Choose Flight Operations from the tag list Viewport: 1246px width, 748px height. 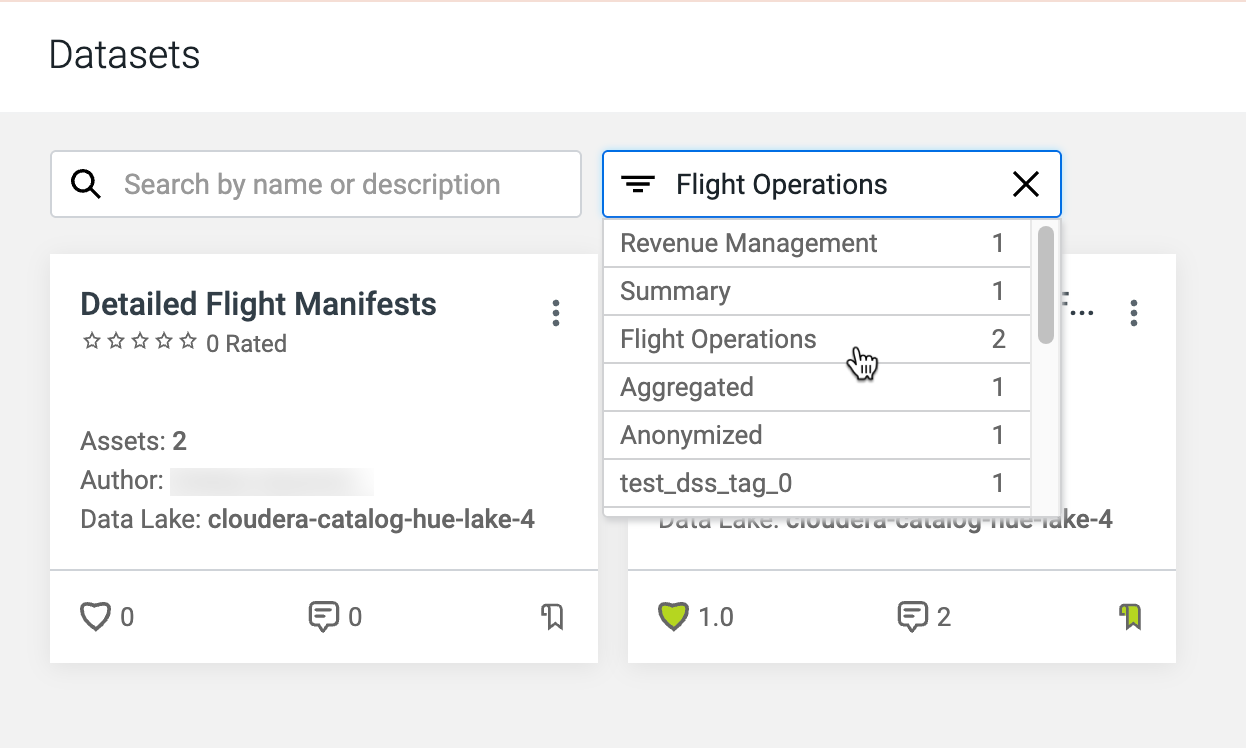click(x=718, y=339)
